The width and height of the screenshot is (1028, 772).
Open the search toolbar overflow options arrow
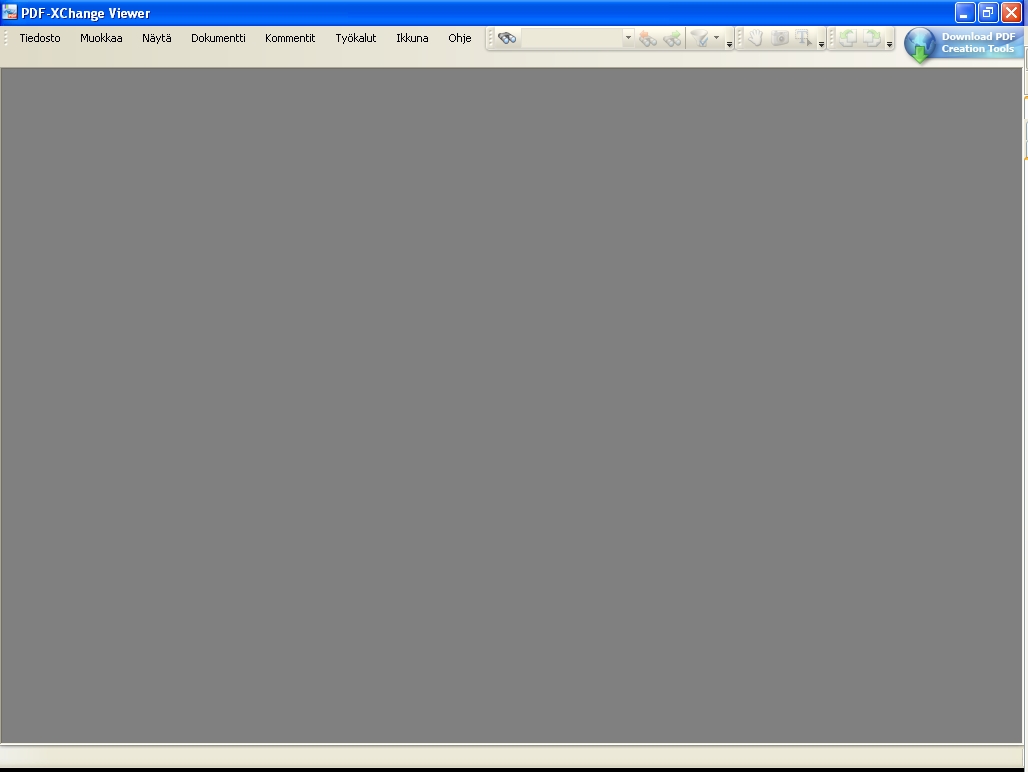coord(729,44)
